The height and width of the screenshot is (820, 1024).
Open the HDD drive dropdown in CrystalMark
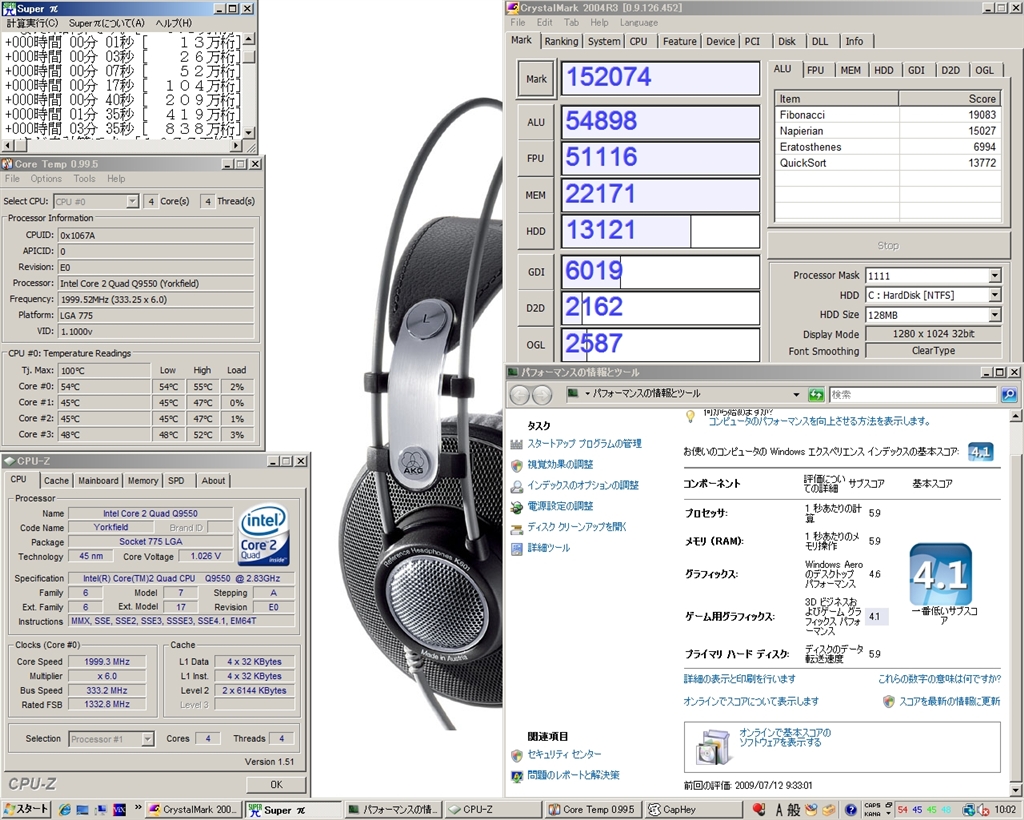coord(994,295)
